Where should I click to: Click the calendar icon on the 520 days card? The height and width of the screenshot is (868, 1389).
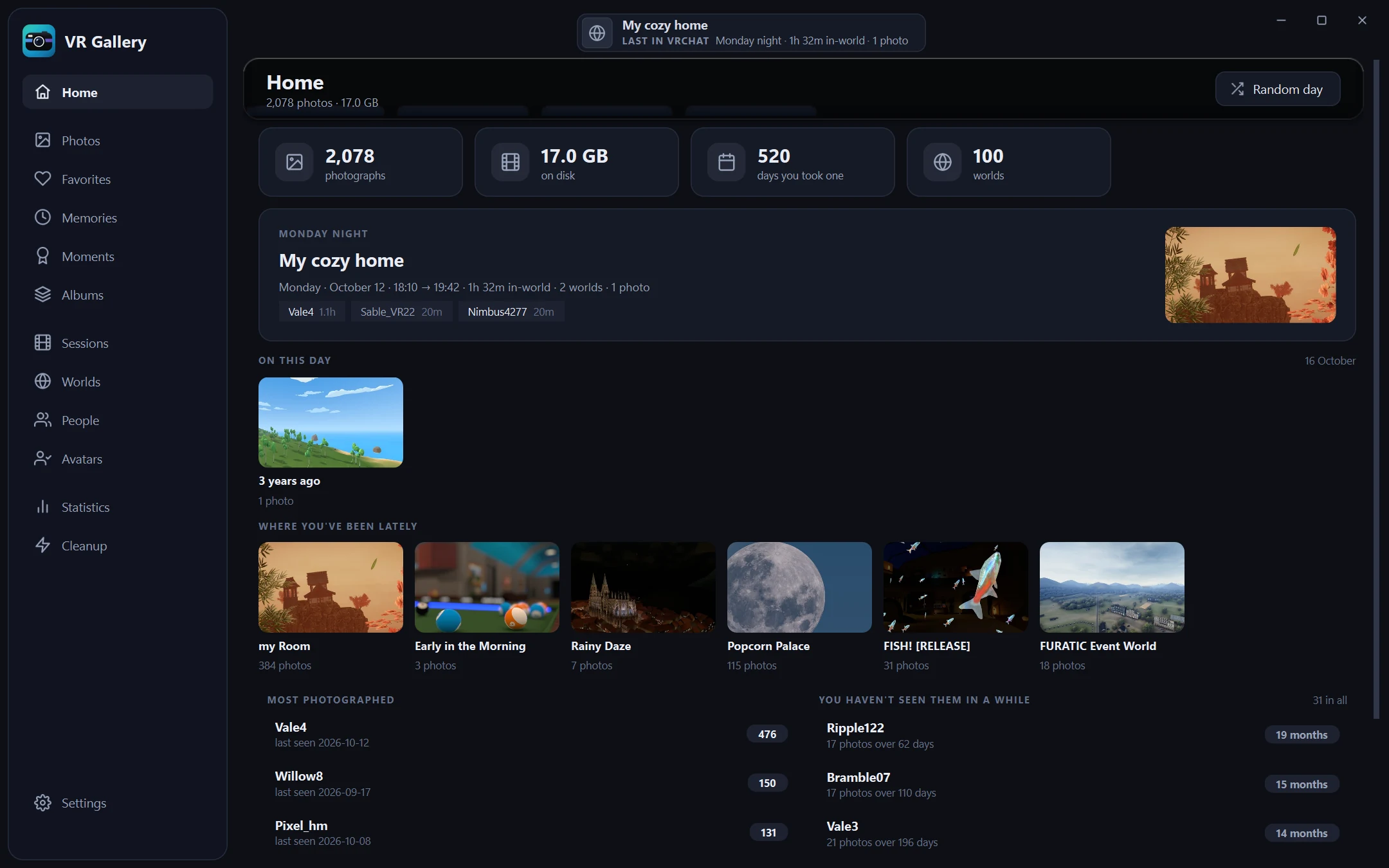(727, 162)
